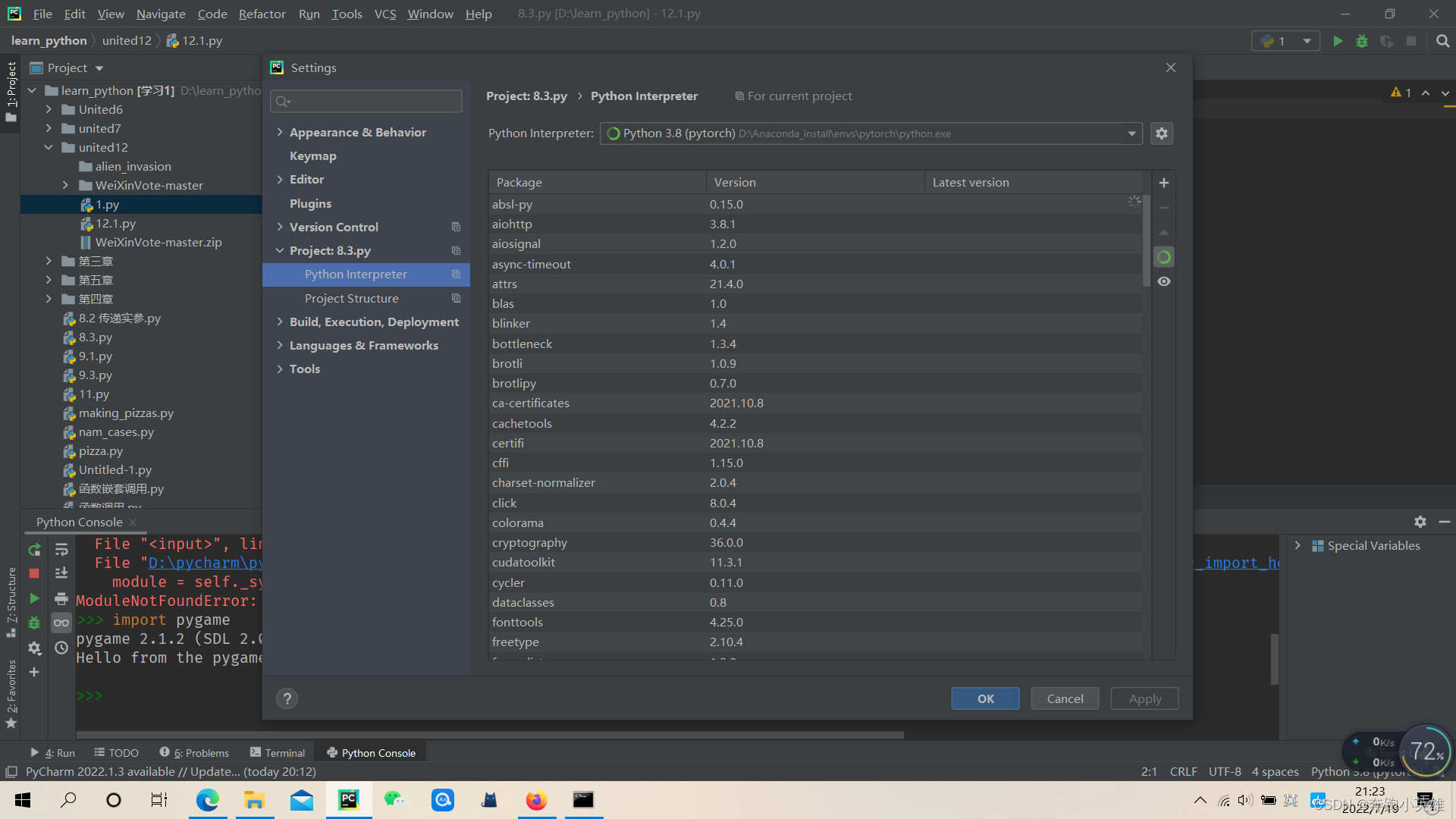1456x819 pixels.
Task: Click the Run green play icon in toolbar
Action: 1338,41
